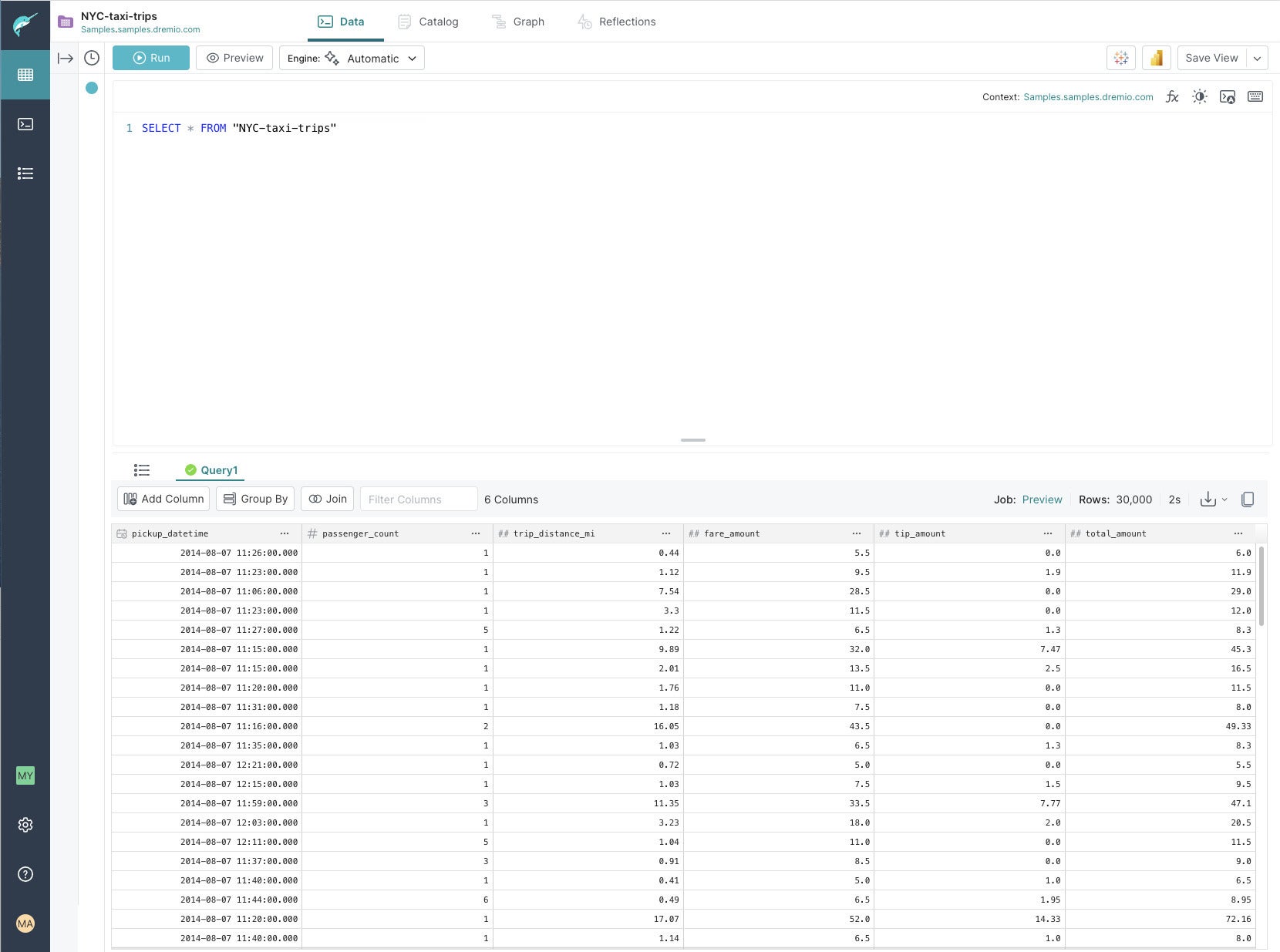
Task: Show keyboard shortcuts icon
Action: coord(1255,97)
